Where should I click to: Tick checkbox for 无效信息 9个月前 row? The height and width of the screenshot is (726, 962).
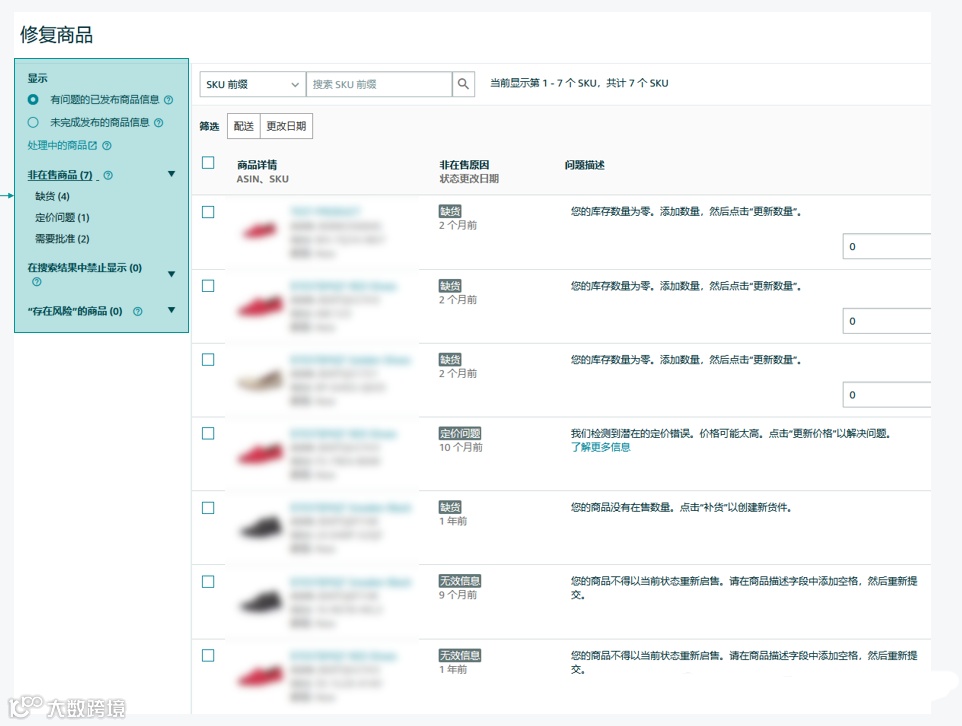[208, 582]
